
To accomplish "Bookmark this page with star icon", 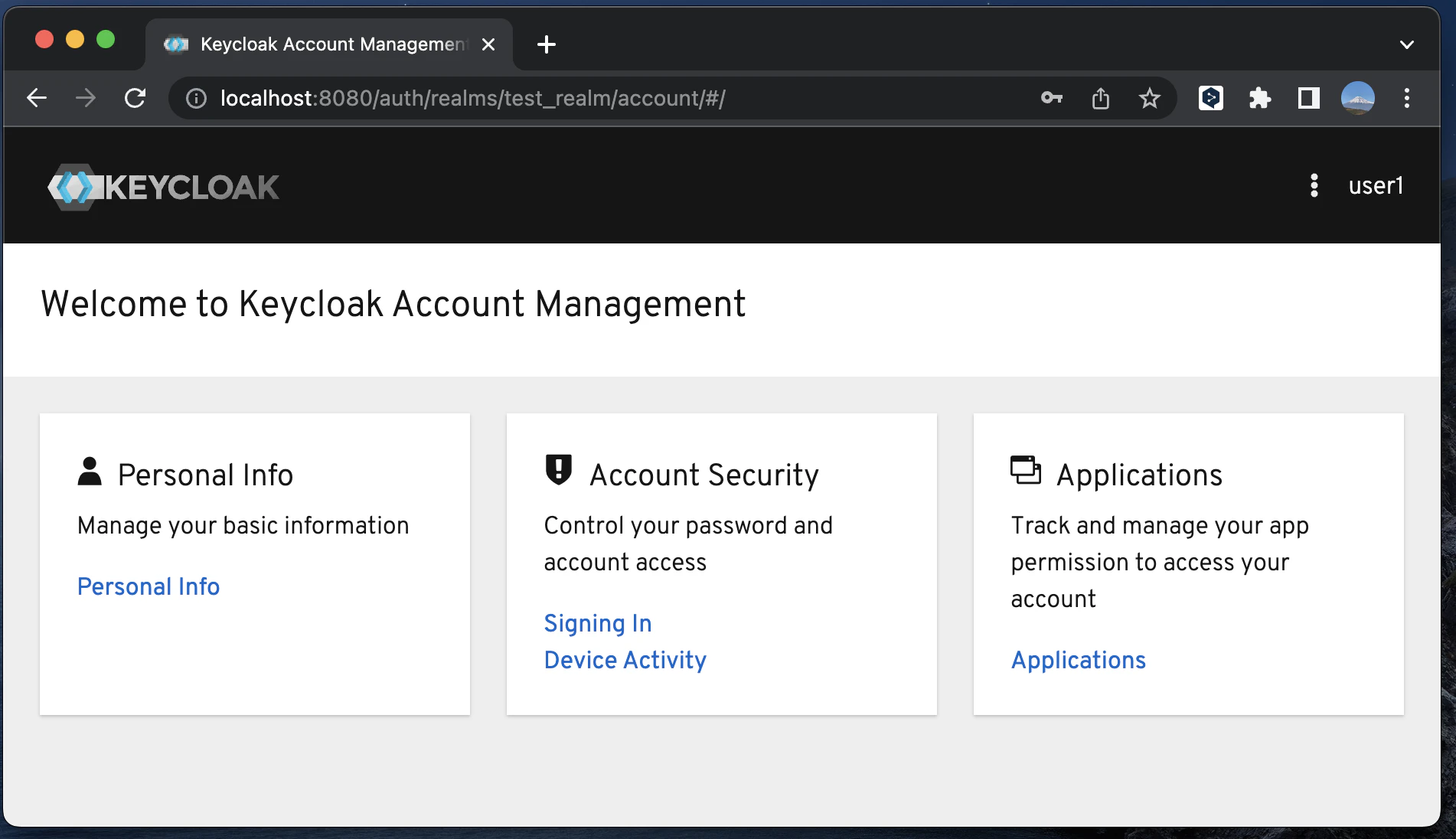I will pyautogui.click(x=1149, y=98).
